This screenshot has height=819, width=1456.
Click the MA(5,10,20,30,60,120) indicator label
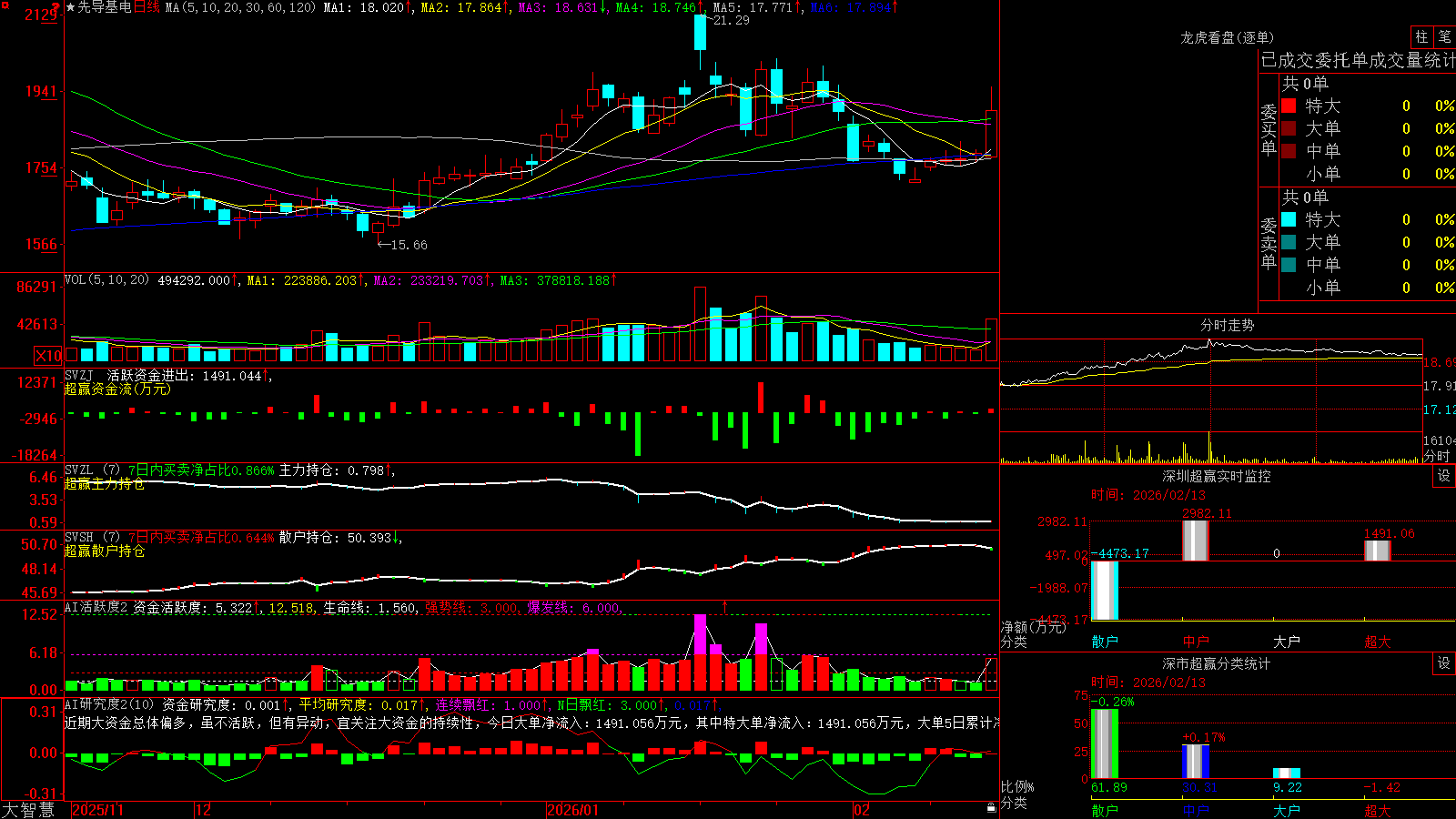(240, 7)
